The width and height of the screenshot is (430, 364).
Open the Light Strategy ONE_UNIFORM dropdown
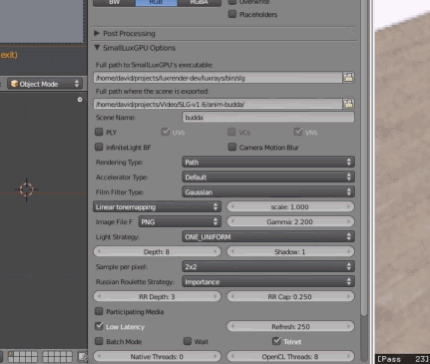(x=268, y=237)
